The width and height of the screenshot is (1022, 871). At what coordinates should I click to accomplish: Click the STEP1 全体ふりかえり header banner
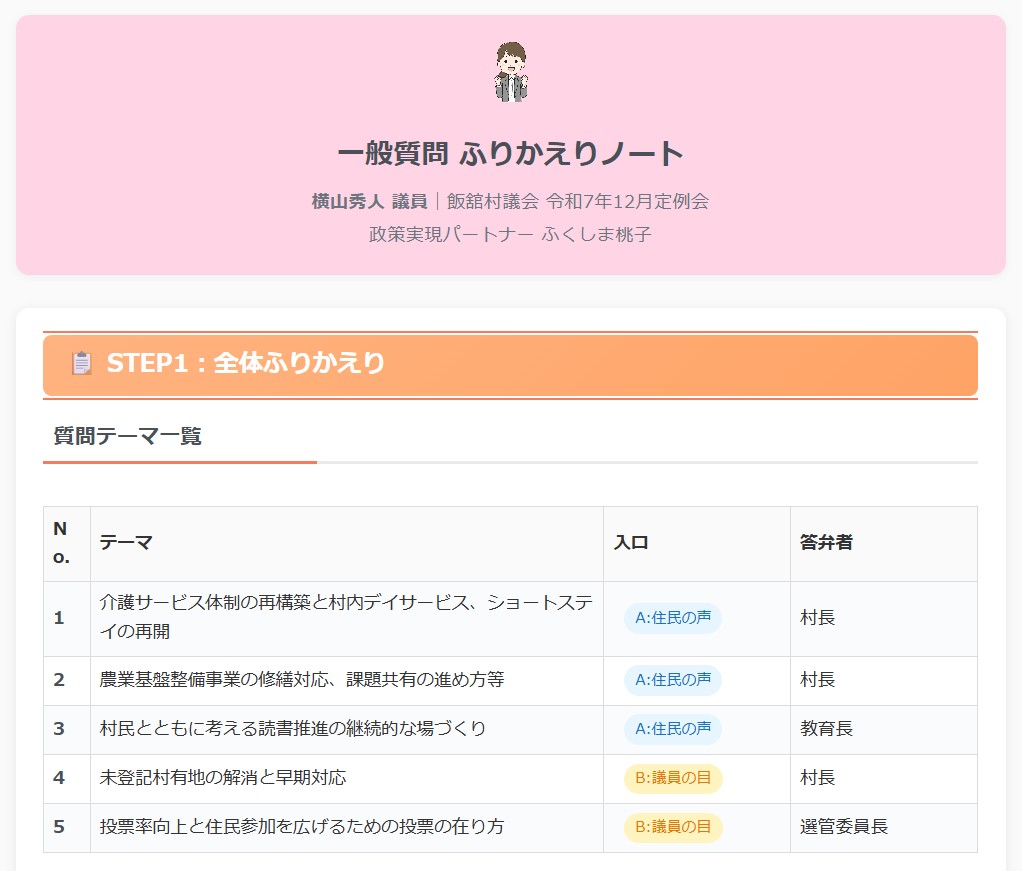coord(510,364)
